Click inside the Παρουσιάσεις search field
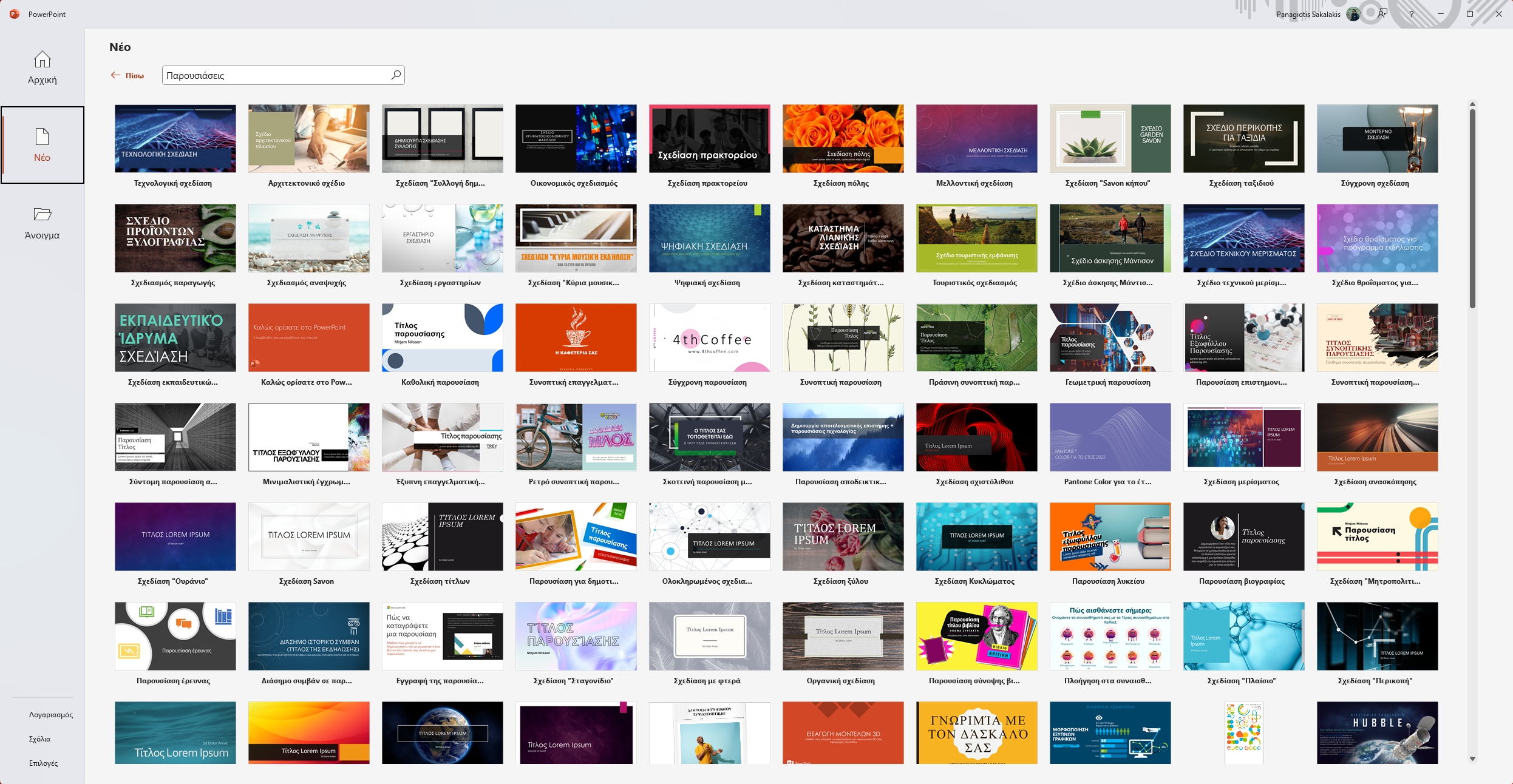1513x784 pixels. tap(273, 75)
